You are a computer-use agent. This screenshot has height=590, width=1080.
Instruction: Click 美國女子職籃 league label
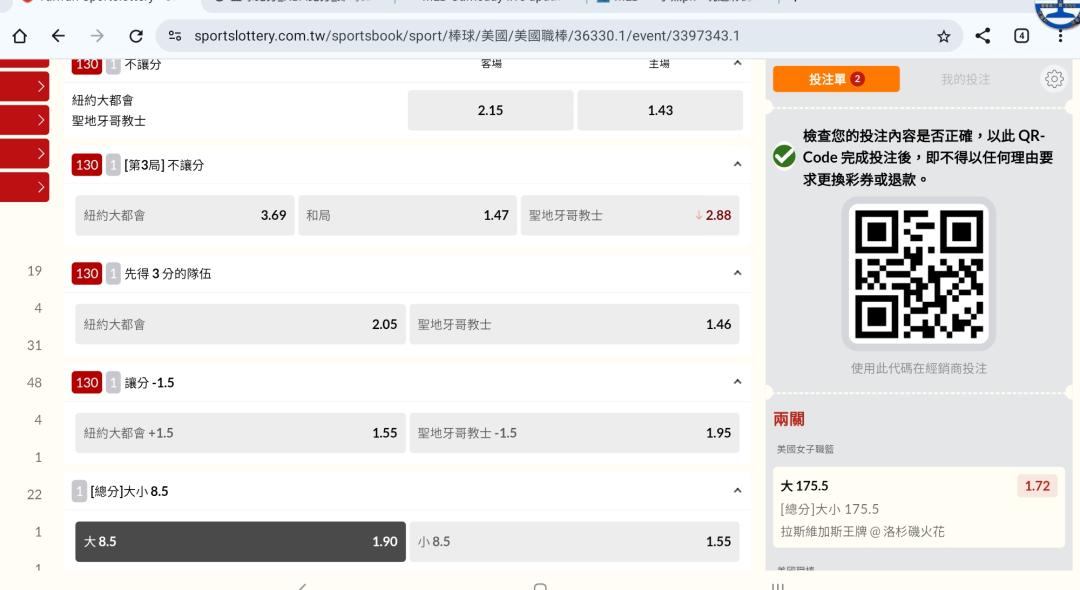pos(805,449)
